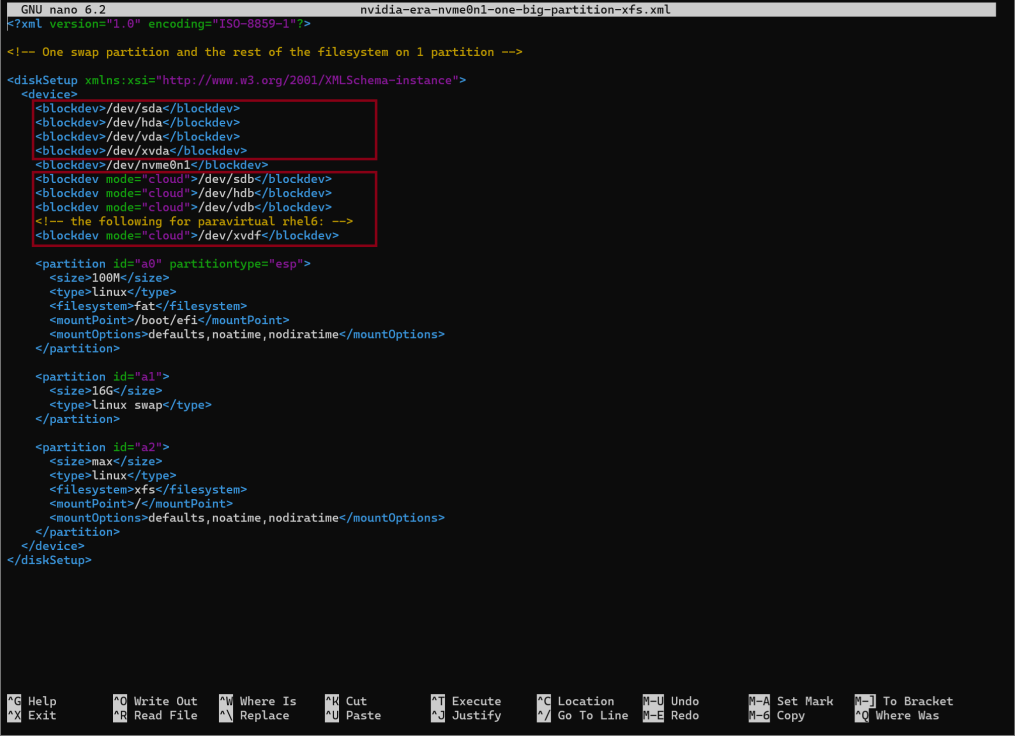Image resolution: width=1015 pixels, height=736 pixels.
Task: Click the cloud-mode /dev/sdb blockdev line
Action: [x=183, y=179]
